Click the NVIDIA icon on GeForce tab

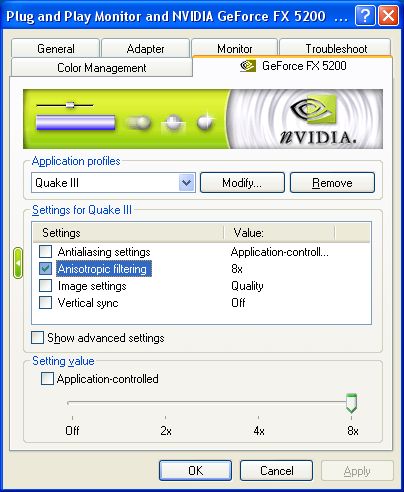pyautogui.click(x=248, y=66)
